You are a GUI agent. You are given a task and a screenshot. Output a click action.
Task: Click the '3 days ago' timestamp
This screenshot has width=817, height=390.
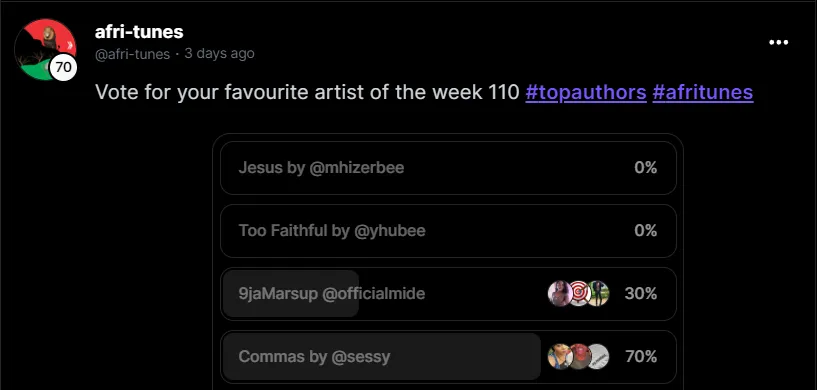click(x=219, y=53)
